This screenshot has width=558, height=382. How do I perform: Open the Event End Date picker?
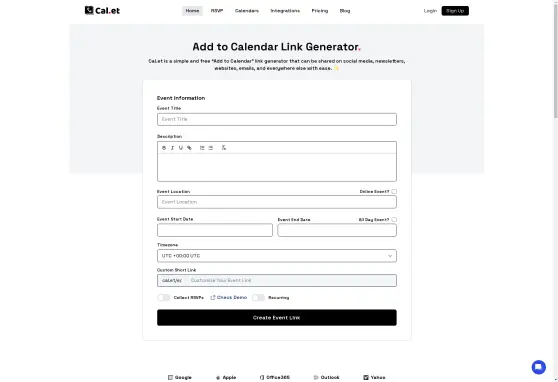click(x=337, y=230)
